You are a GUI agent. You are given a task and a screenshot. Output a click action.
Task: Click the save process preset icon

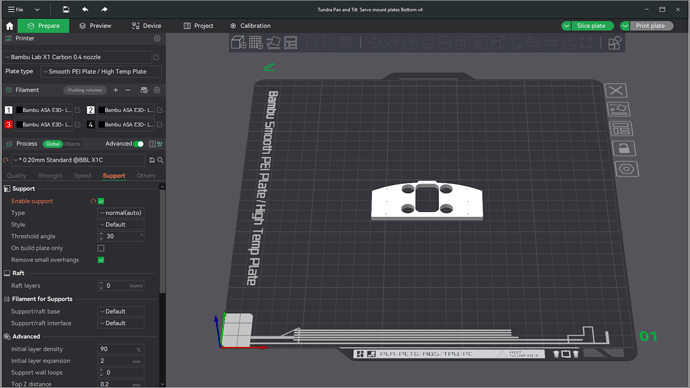152,160
